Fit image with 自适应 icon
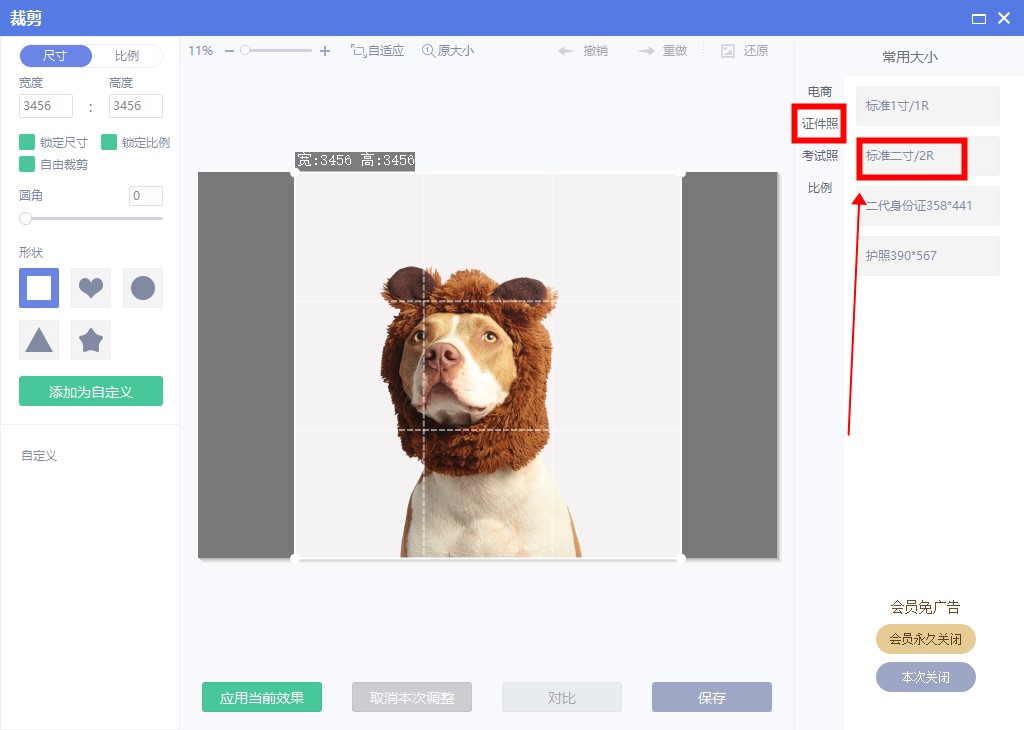The image size is (1024, 730). coord(377,51)
